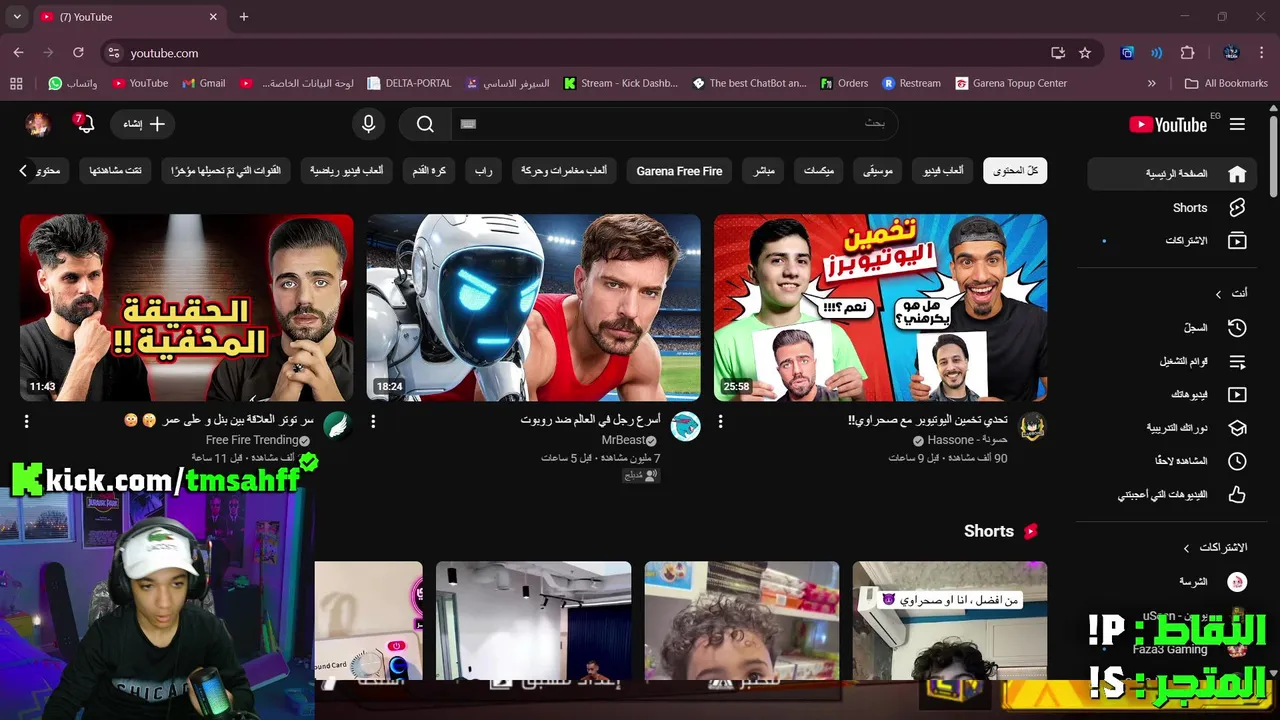This screenshot has height=720, width=1280.
Task: Select the 'ميكسات' filter chip
Action: (x=819, y=171)
